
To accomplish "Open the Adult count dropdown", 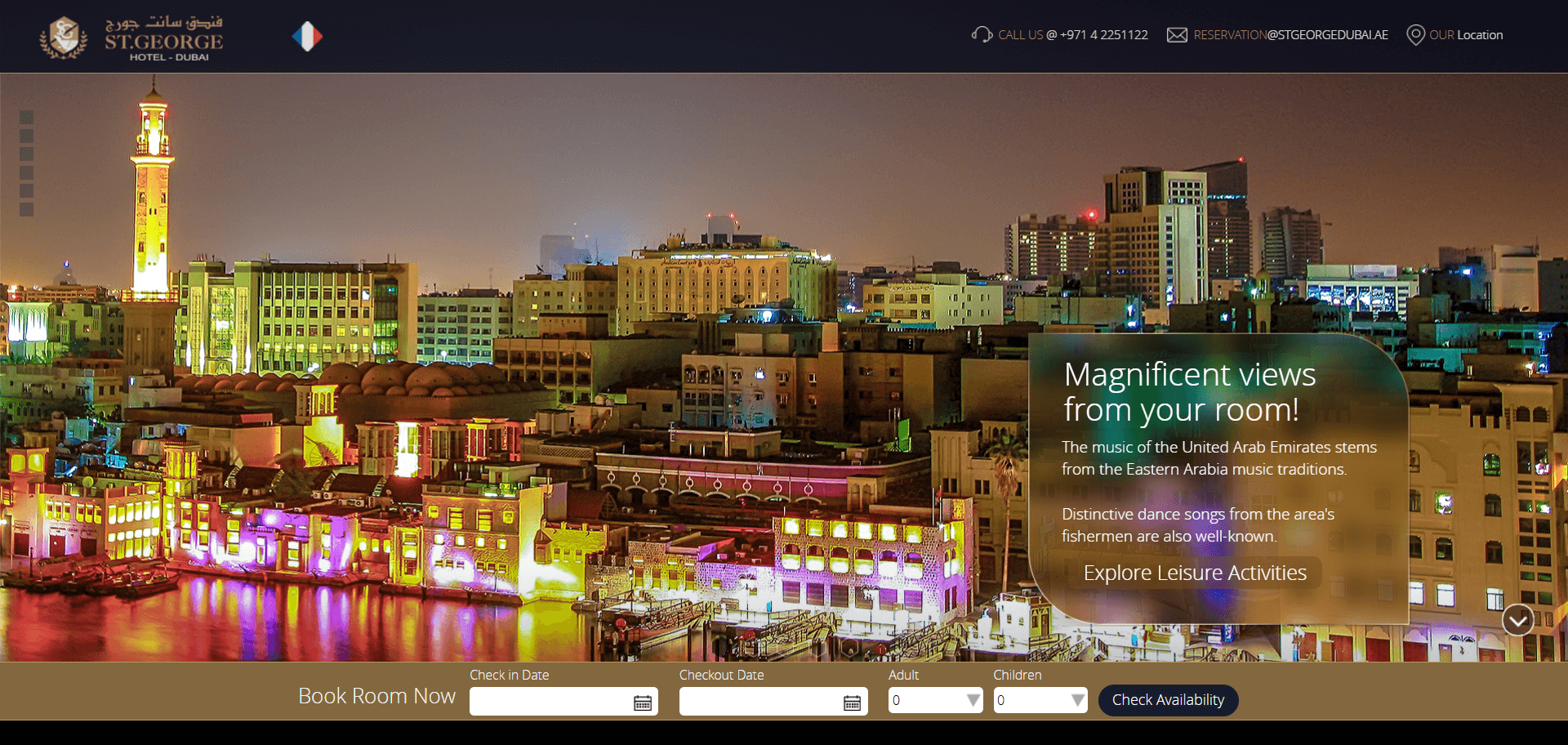I will [935, 700].
